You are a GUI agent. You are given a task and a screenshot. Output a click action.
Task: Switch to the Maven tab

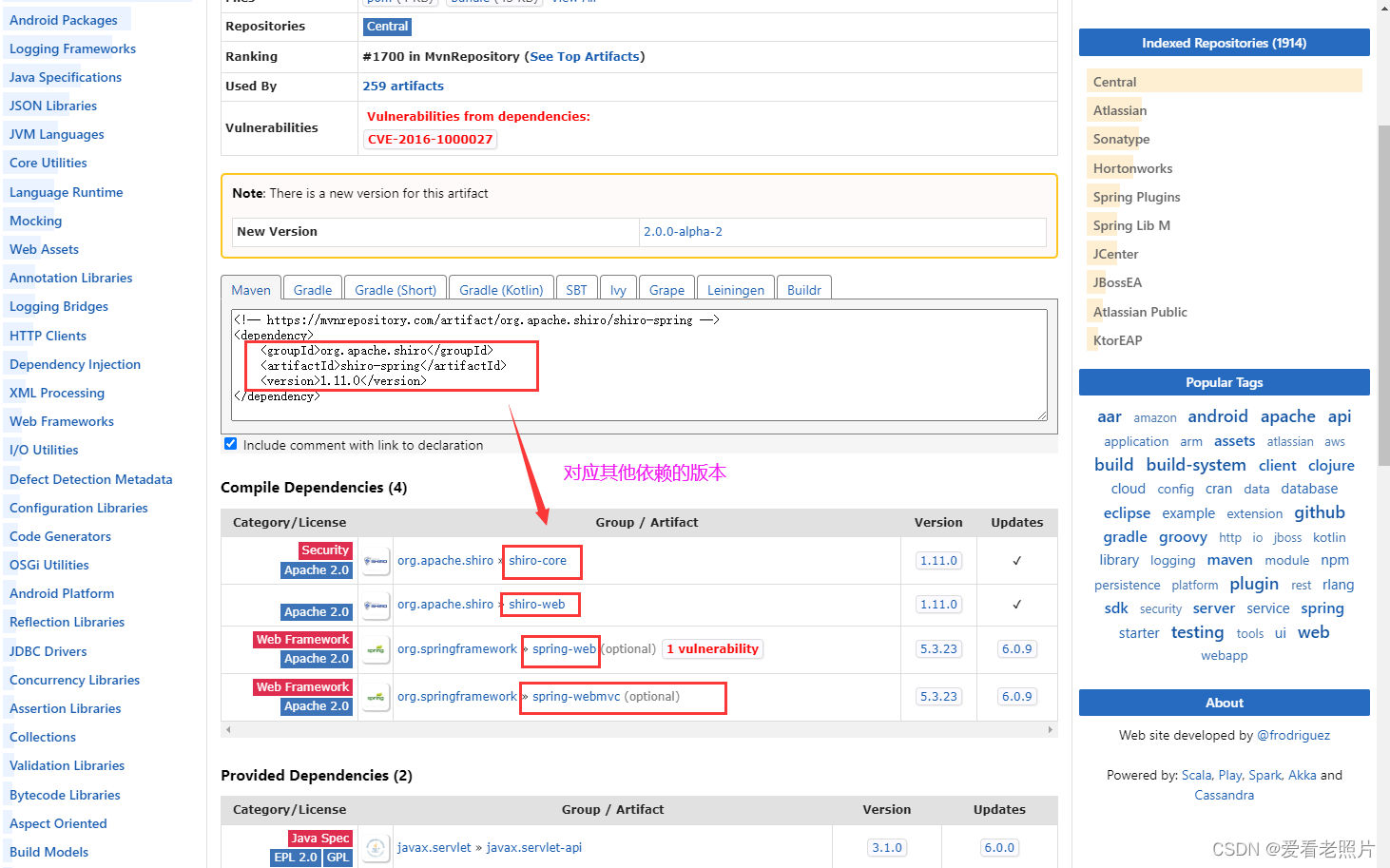251,289
